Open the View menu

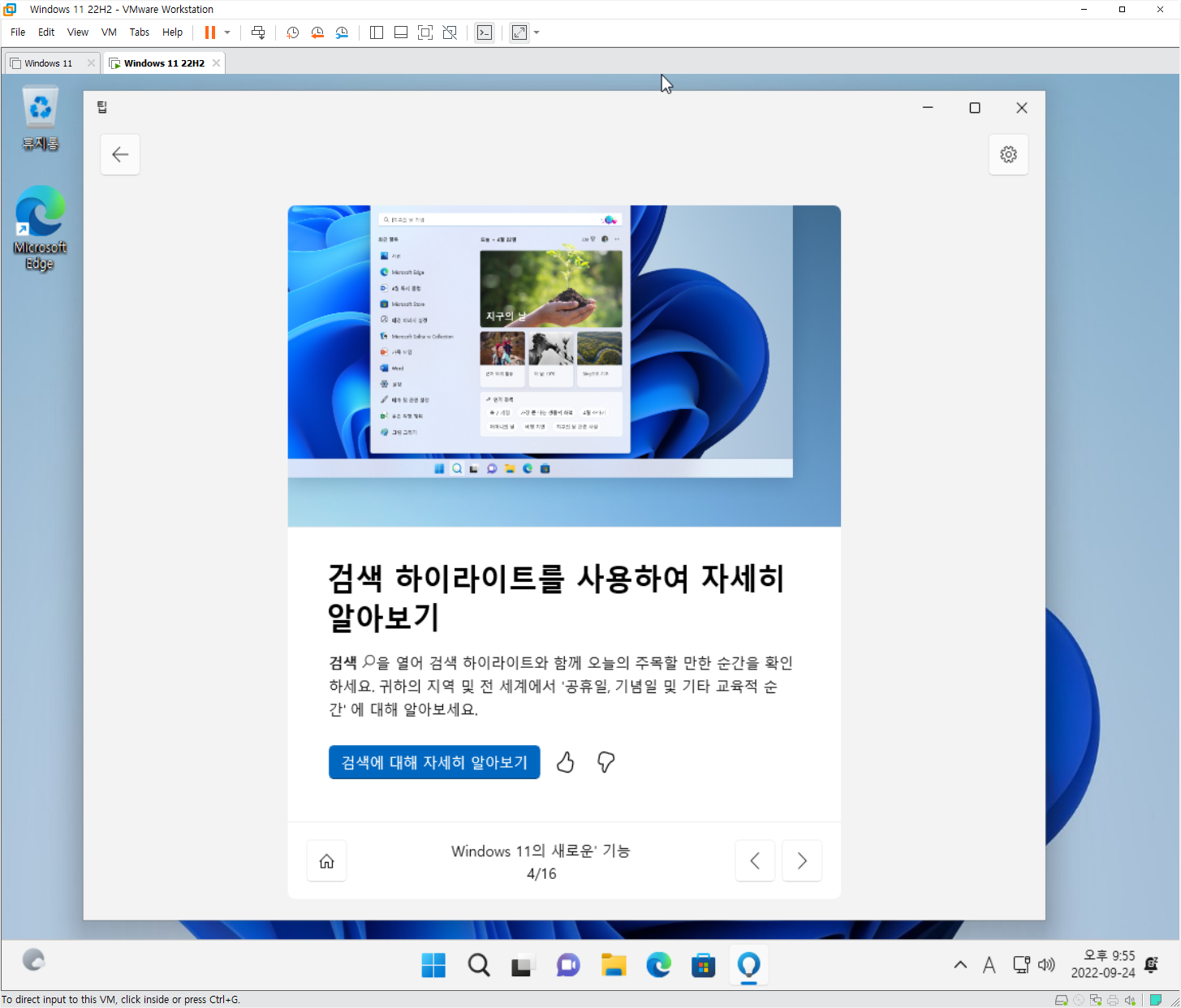[78, 32]
